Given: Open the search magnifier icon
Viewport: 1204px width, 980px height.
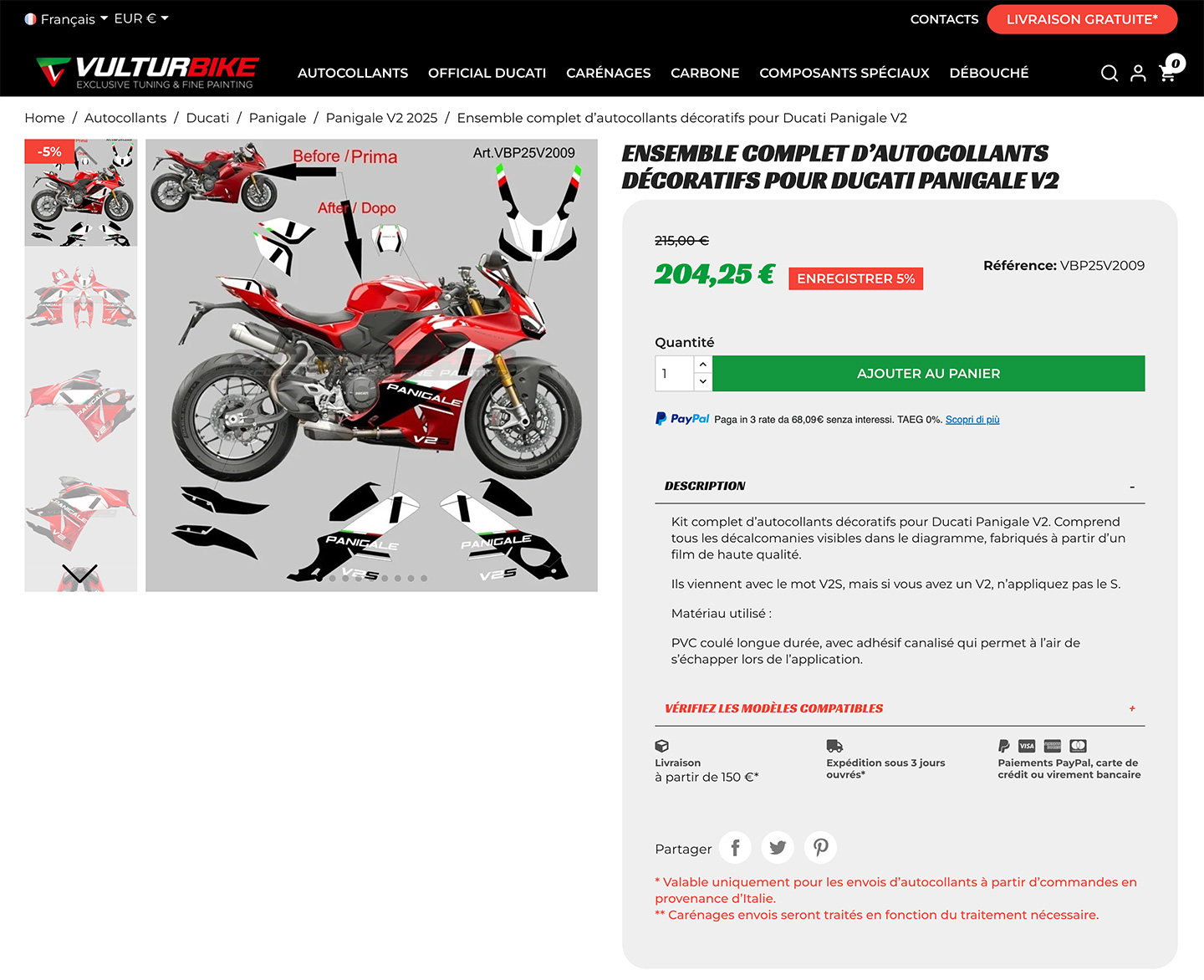Looking at the screenshot, I should click(1110, 74).
